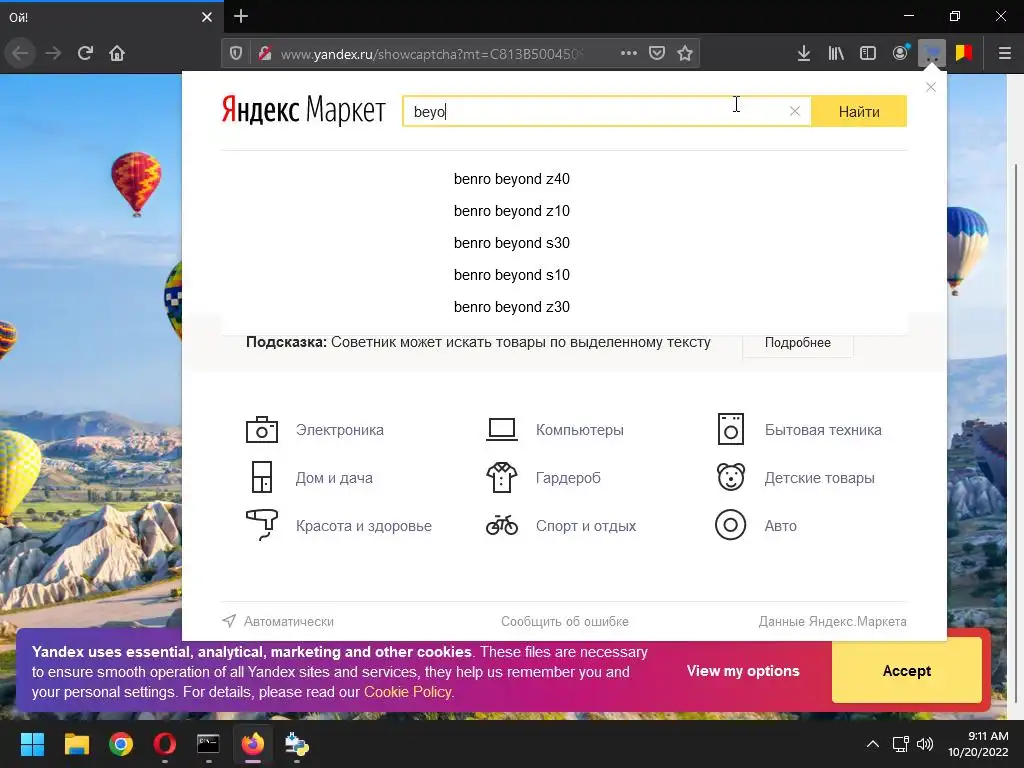1024x768 pixels.
Task: Open the Cookie Policy link
Action: [408, 692]
